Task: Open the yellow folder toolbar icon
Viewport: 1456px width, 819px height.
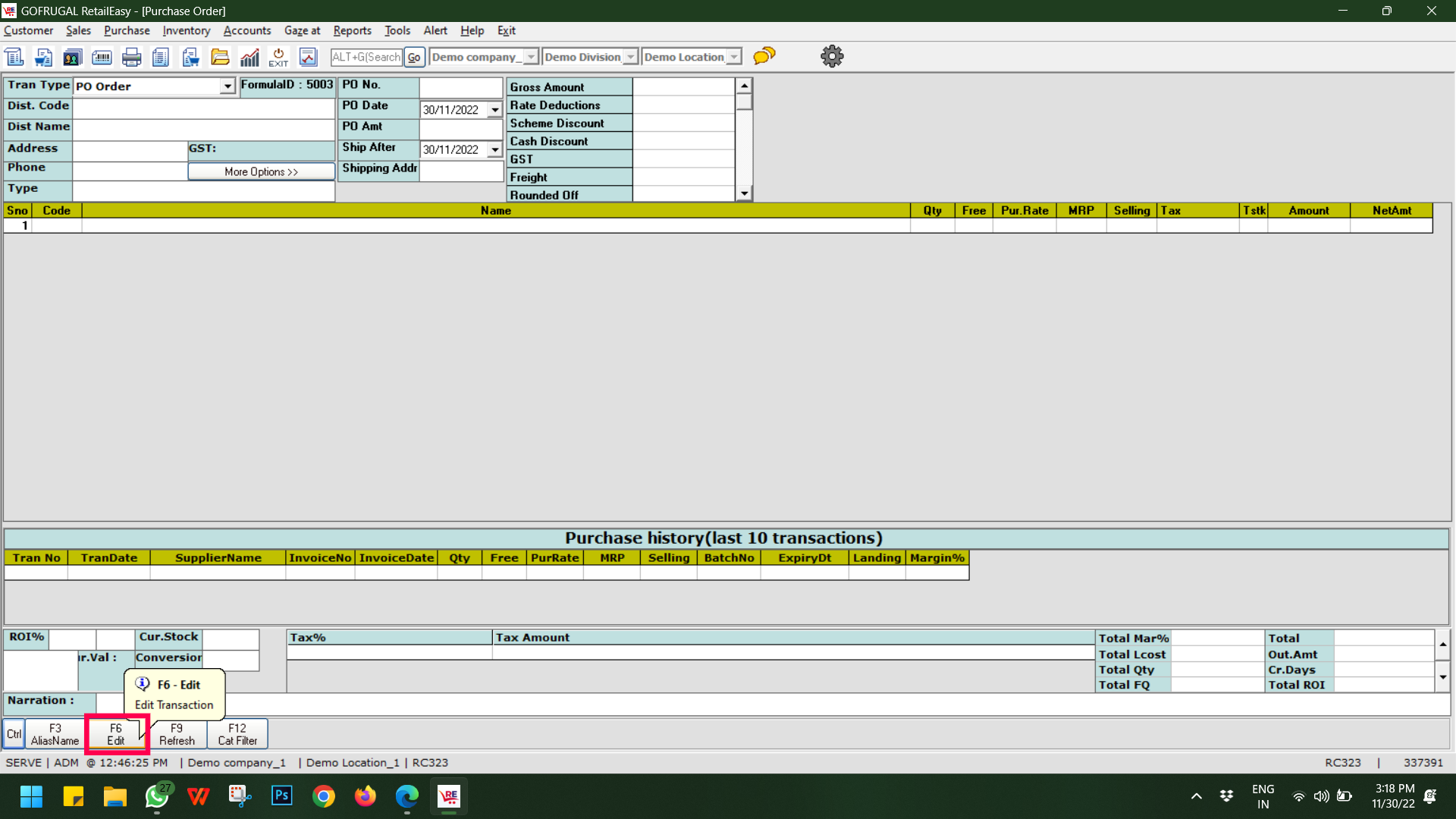Action: (220, 57)
